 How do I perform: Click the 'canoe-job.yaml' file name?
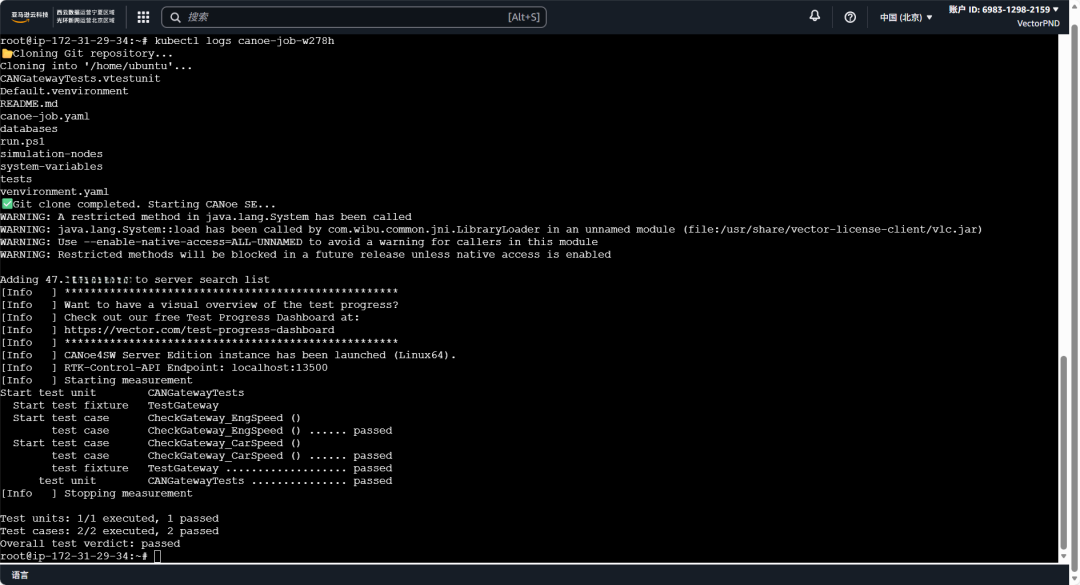[x=45, y=116]
